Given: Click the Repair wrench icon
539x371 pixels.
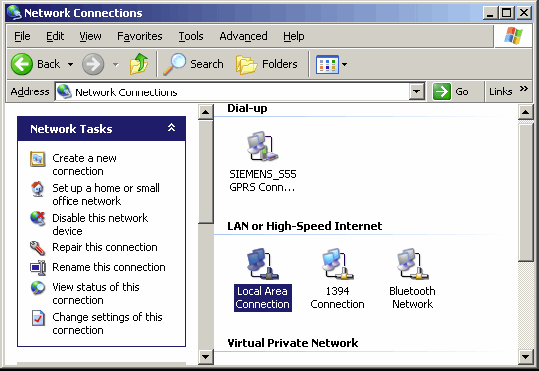Looking at the screenshot, I should (37, 248).
